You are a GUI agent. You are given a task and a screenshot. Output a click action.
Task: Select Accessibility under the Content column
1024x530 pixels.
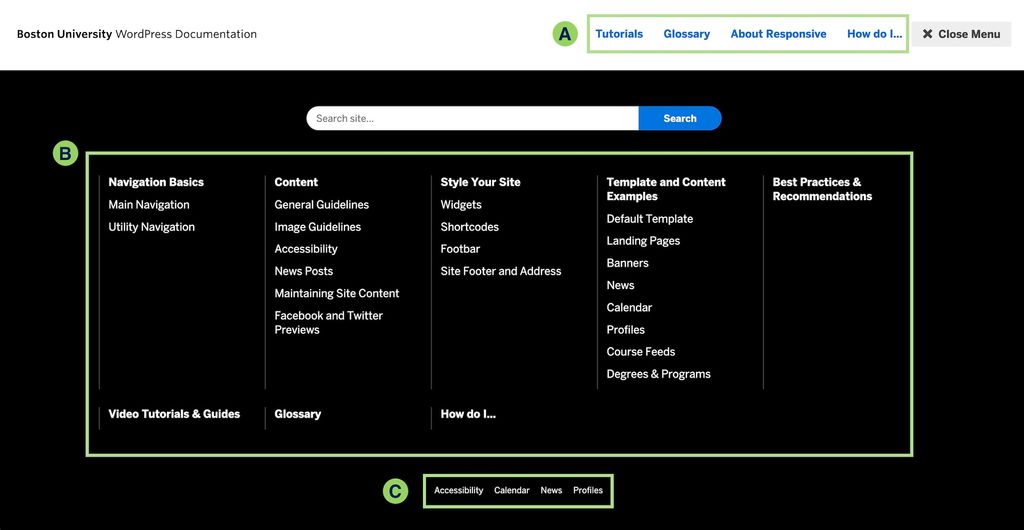306,249
